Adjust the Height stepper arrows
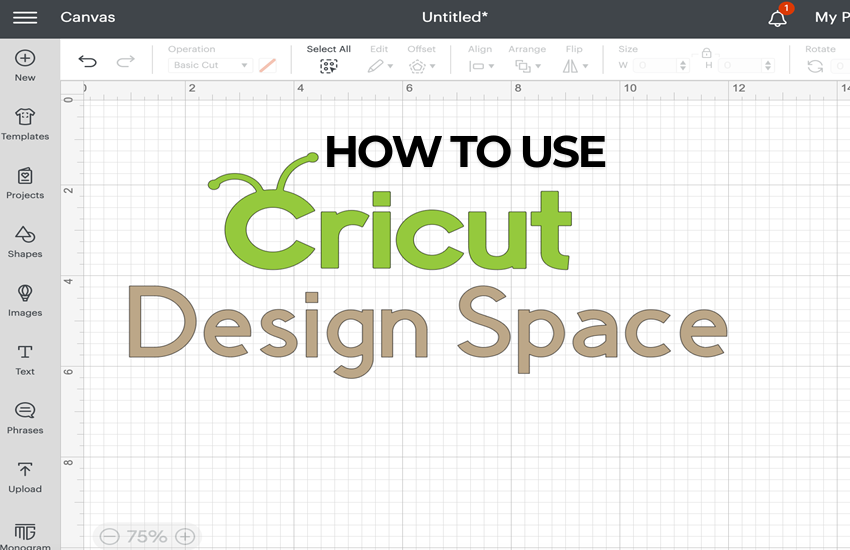The width and height of the screenshot is (850, 550). 768,66
